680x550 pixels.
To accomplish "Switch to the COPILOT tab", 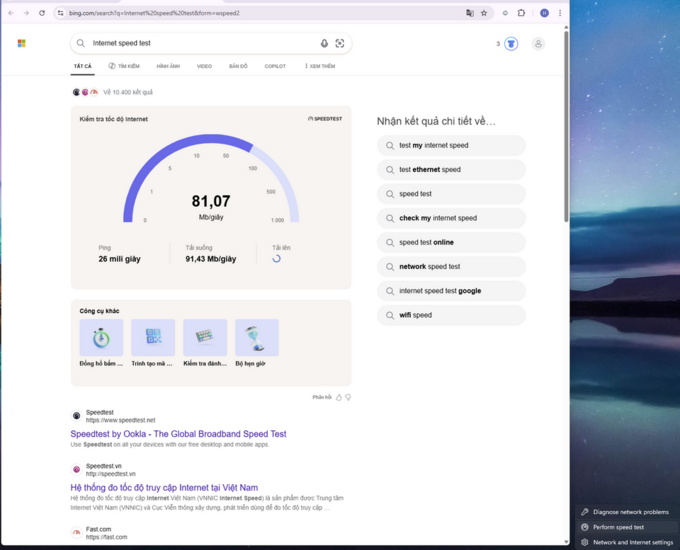I will pos(275,66).
